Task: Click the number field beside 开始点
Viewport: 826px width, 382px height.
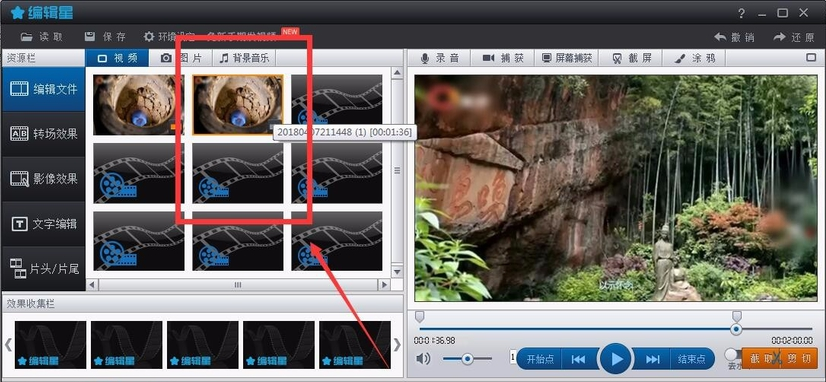Action: point(512,358)
